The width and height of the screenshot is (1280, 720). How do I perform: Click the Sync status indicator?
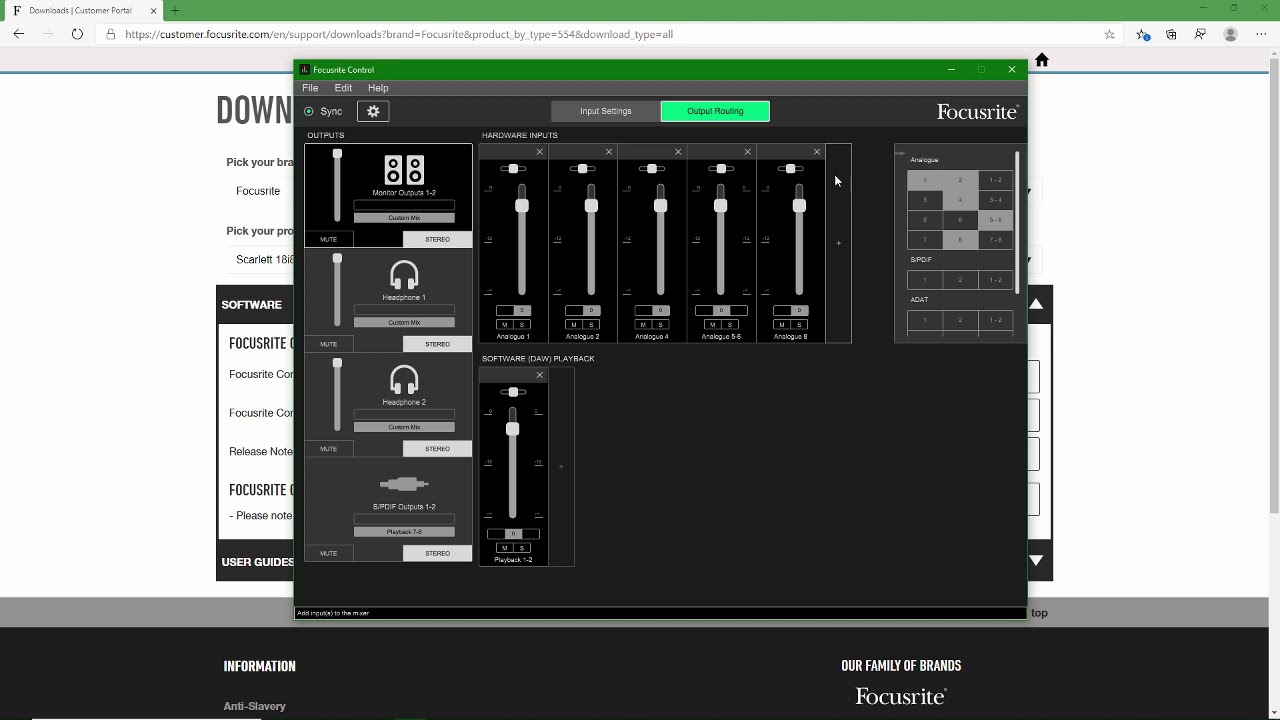pyautogui.click(x=309, y=111)
